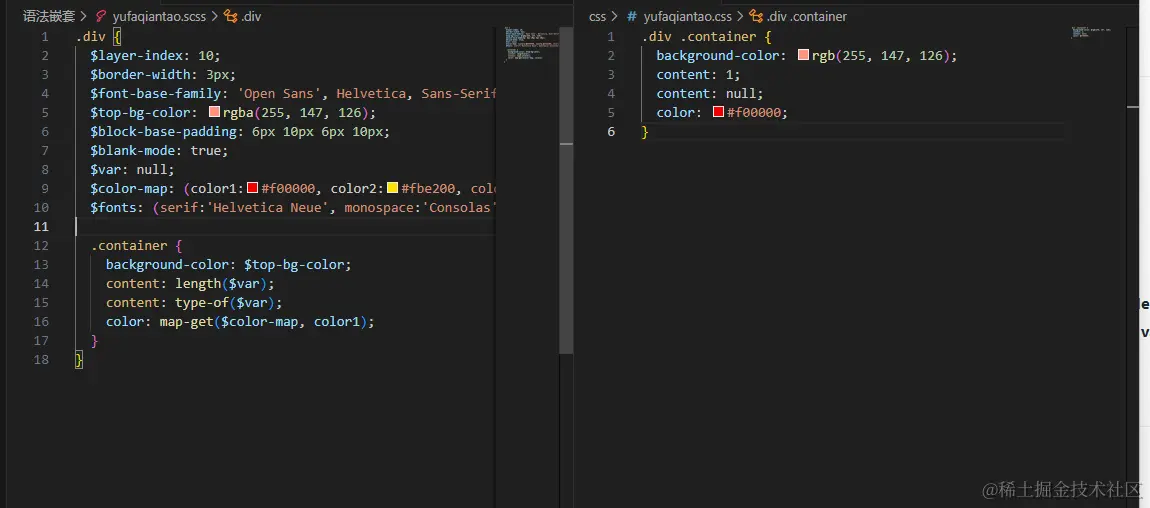This screenshot has width=1150, height=508.
Task: Open the red #f00000 swatch in $color-map line
Action: (x=252, y=188)
